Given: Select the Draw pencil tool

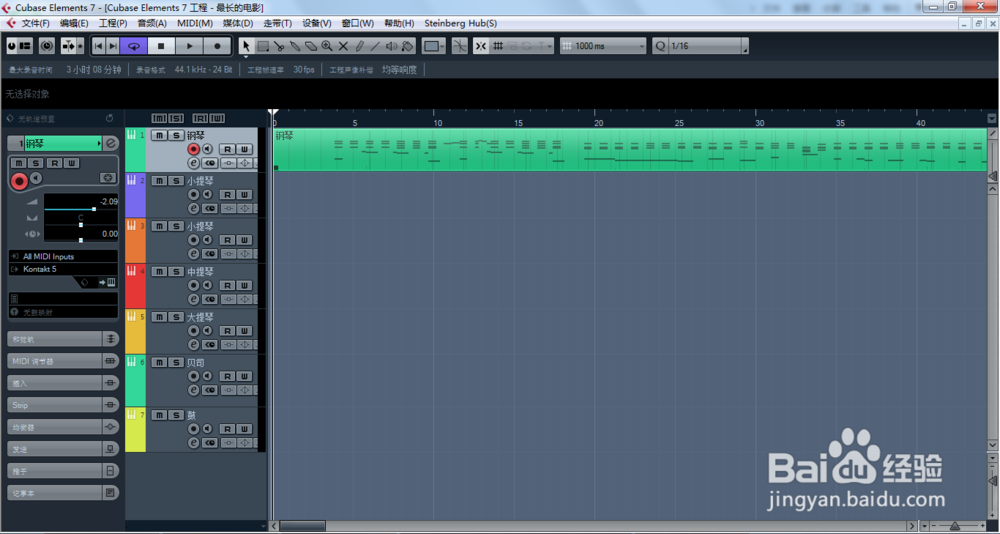Looking at the screenshot, I should pyautogui.click(x=359, y=46).
